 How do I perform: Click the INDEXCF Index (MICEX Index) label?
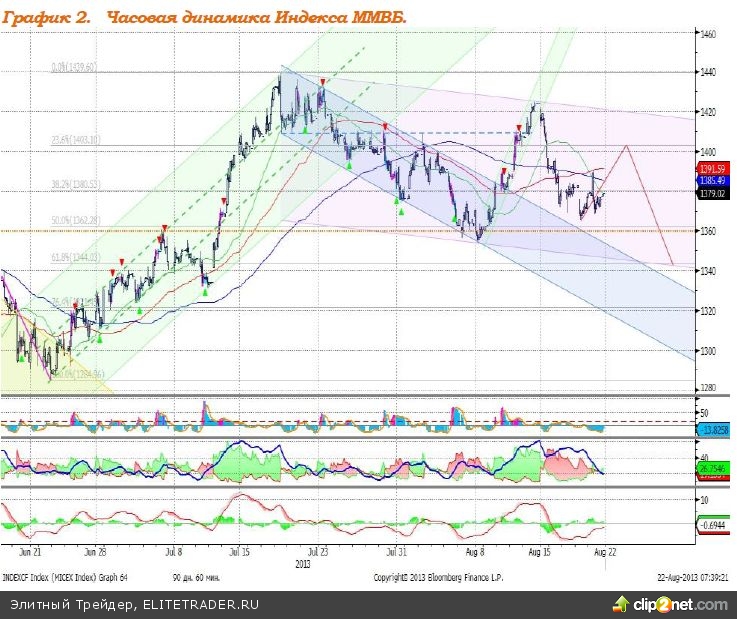[65, 578]
